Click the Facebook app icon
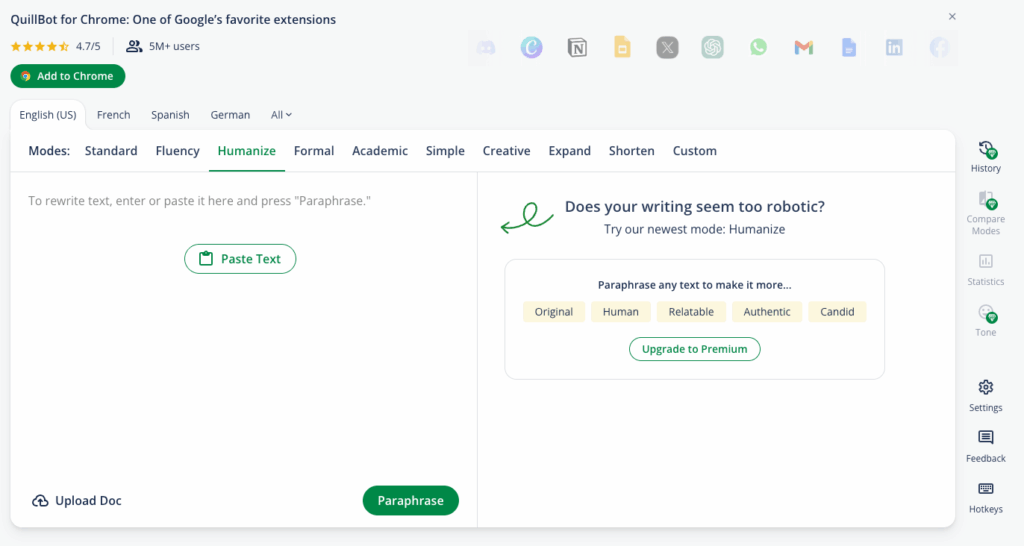Screen dimensions: 1024x546 [x=939, y=47]
